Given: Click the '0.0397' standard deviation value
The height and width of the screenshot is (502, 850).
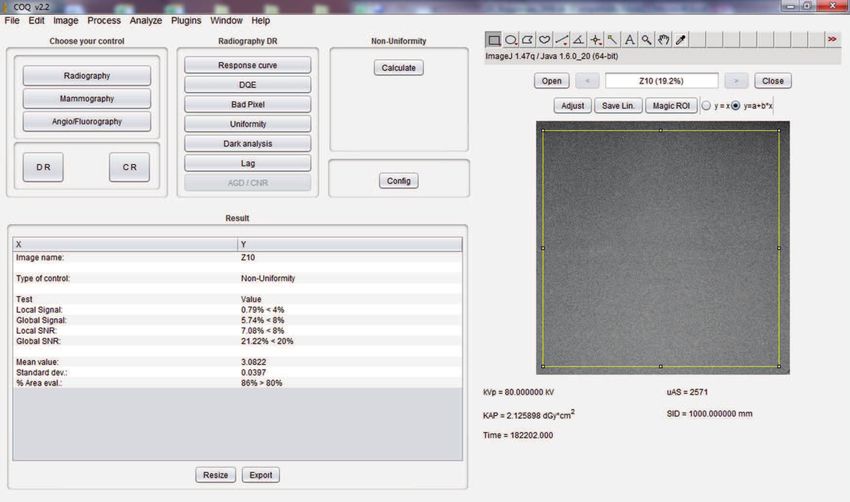Looking at the screenshot, I should click(253, 372).
